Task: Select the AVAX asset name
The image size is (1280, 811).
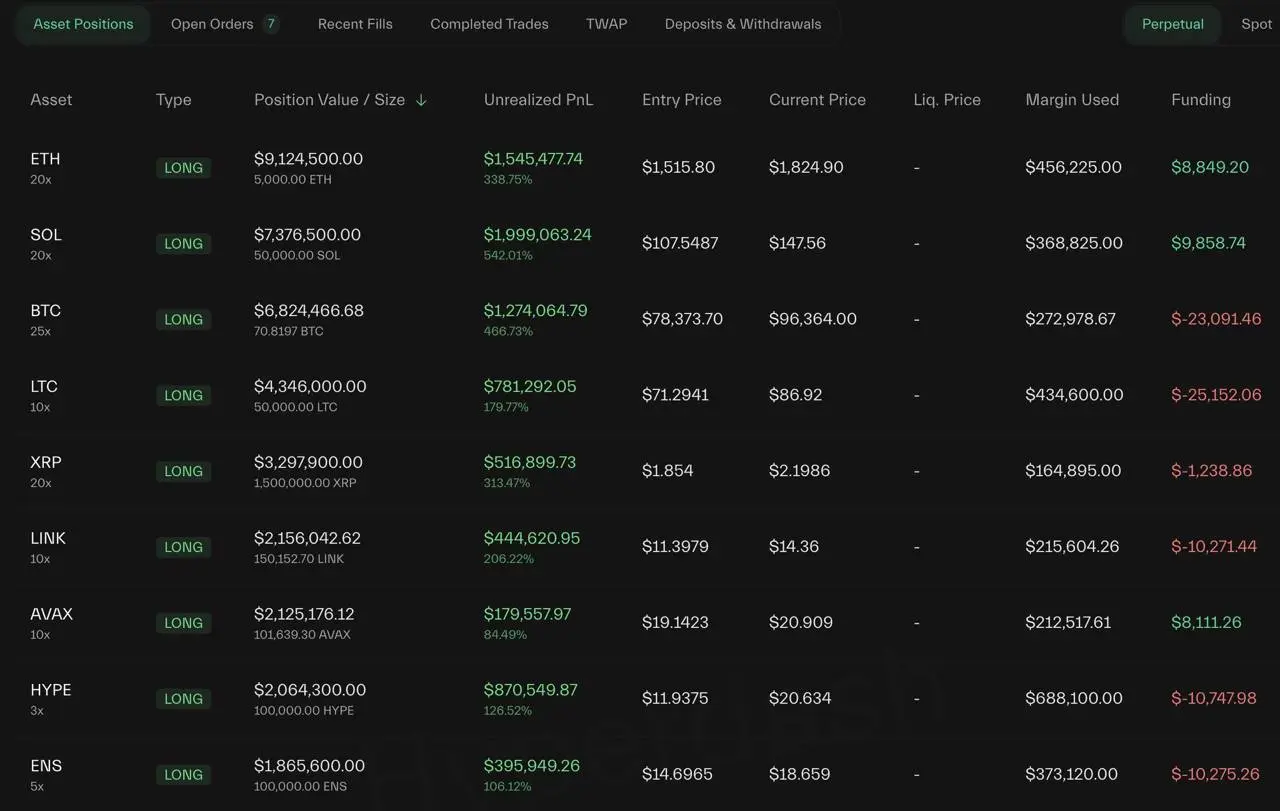Action: click(x=52, y=614)
